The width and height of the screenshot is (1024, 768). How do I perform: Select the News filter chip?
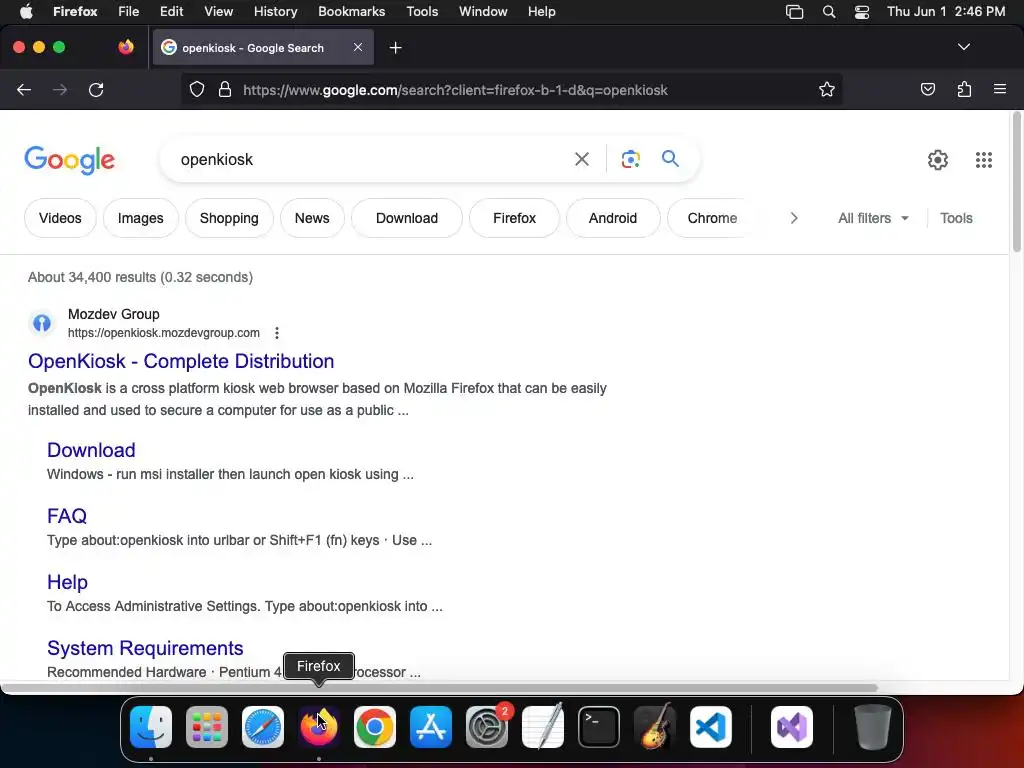[x=312, y=218]
